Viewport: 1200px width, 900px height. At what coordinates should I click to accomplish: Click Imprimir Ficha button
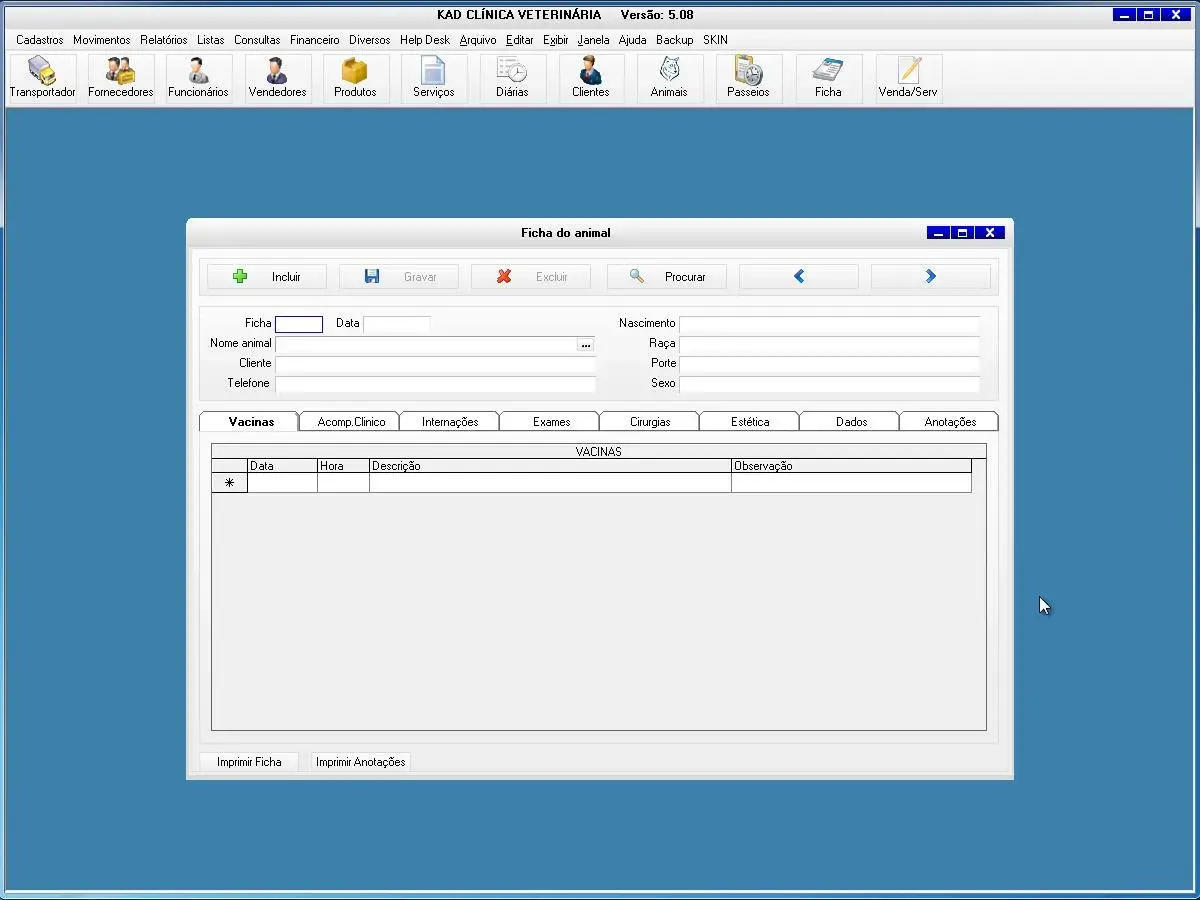point(249,762)
